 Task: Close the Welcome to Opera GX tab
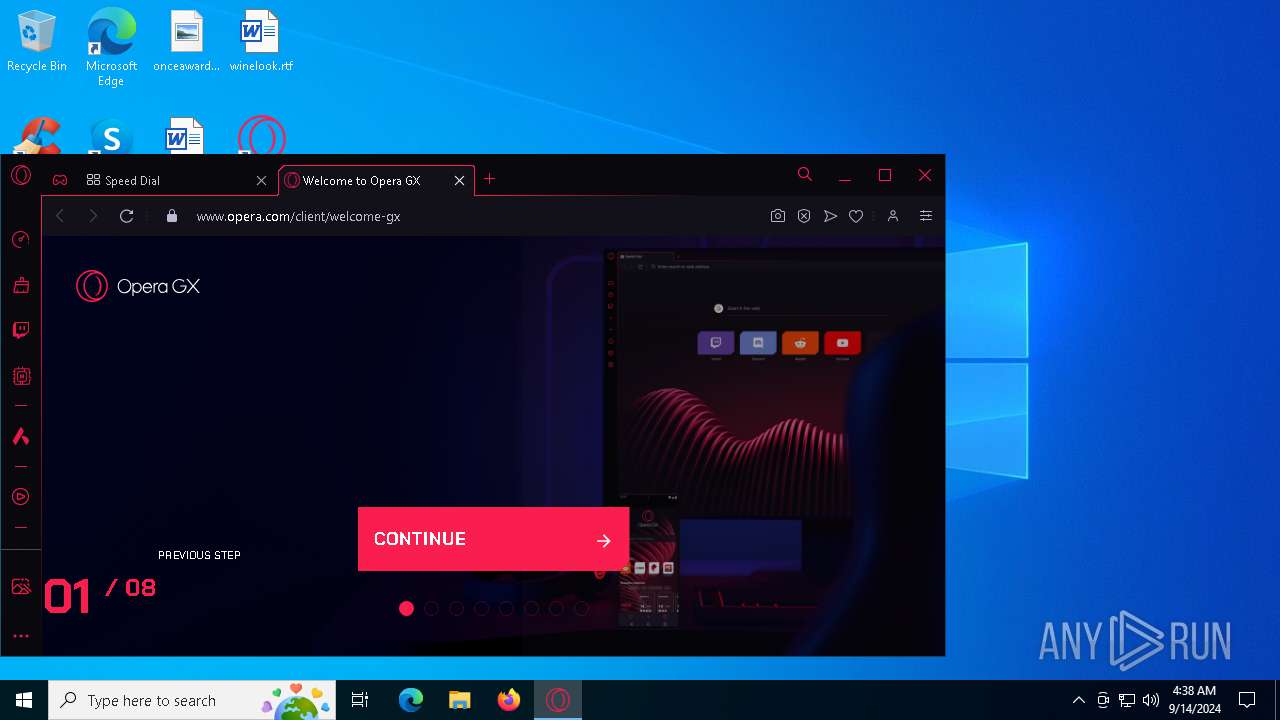coord(459,181)
